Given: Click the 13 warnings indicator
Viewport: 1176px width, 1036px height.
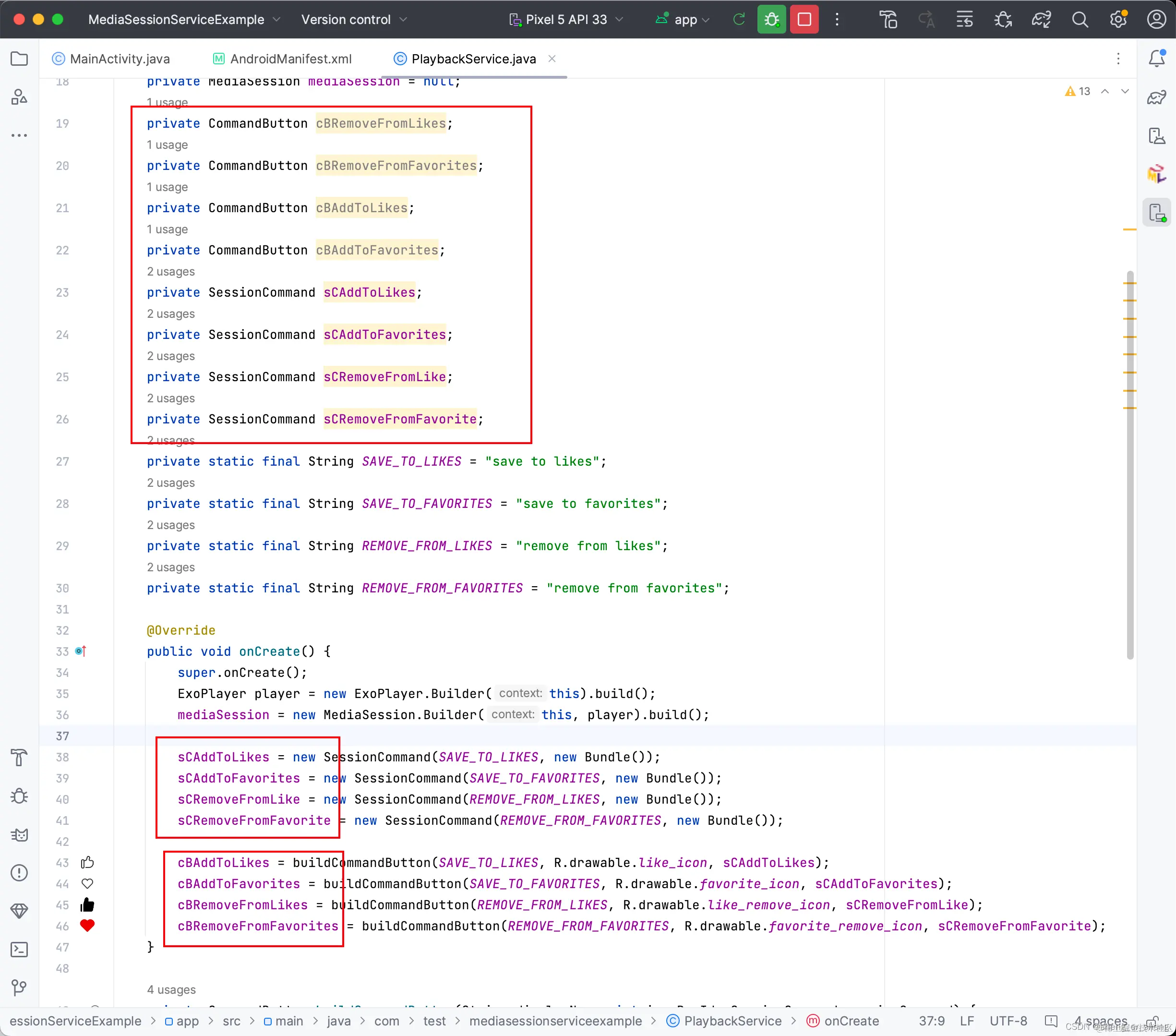Looking at the screenshot, I should coord(1078,92).
